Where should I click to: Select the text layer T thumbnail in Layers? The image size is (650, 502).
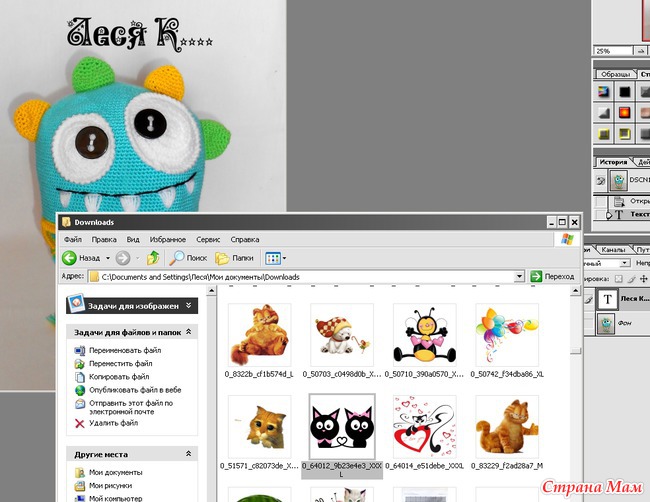pos(609,299)
